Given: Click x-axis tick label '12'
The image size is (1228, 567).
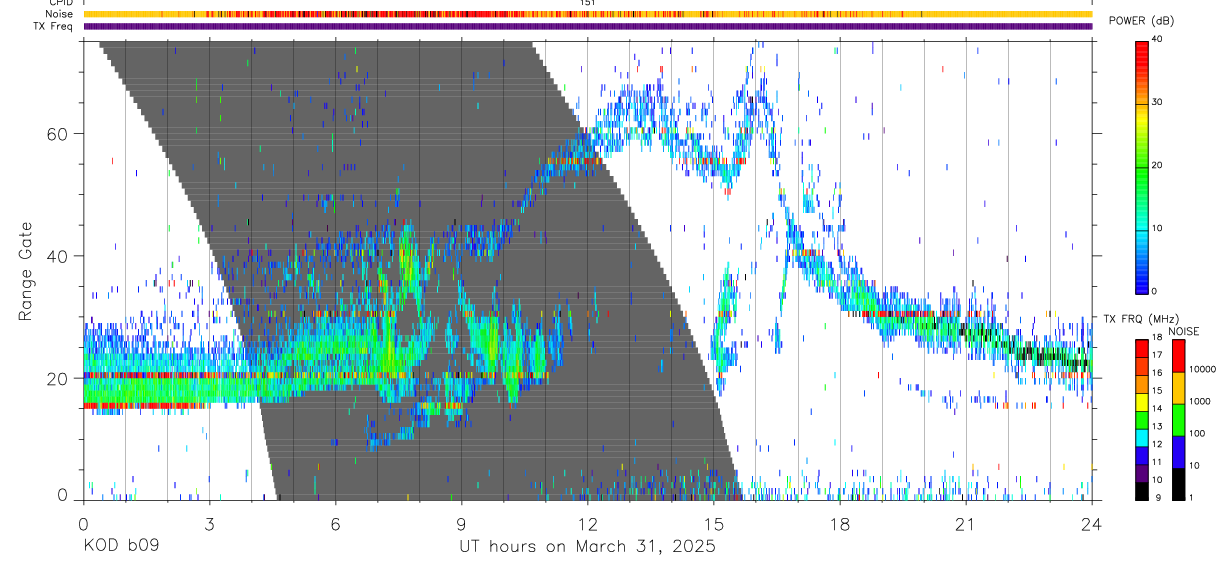Looking at the screenshot, I should (x=587, y=524).
